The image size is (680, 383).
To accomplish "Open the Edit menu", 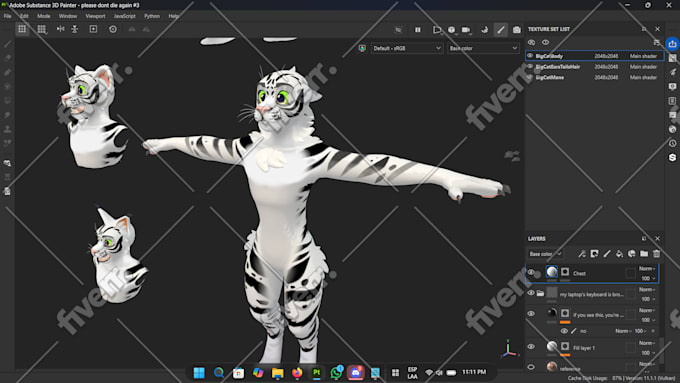I will tap(24, 16).
